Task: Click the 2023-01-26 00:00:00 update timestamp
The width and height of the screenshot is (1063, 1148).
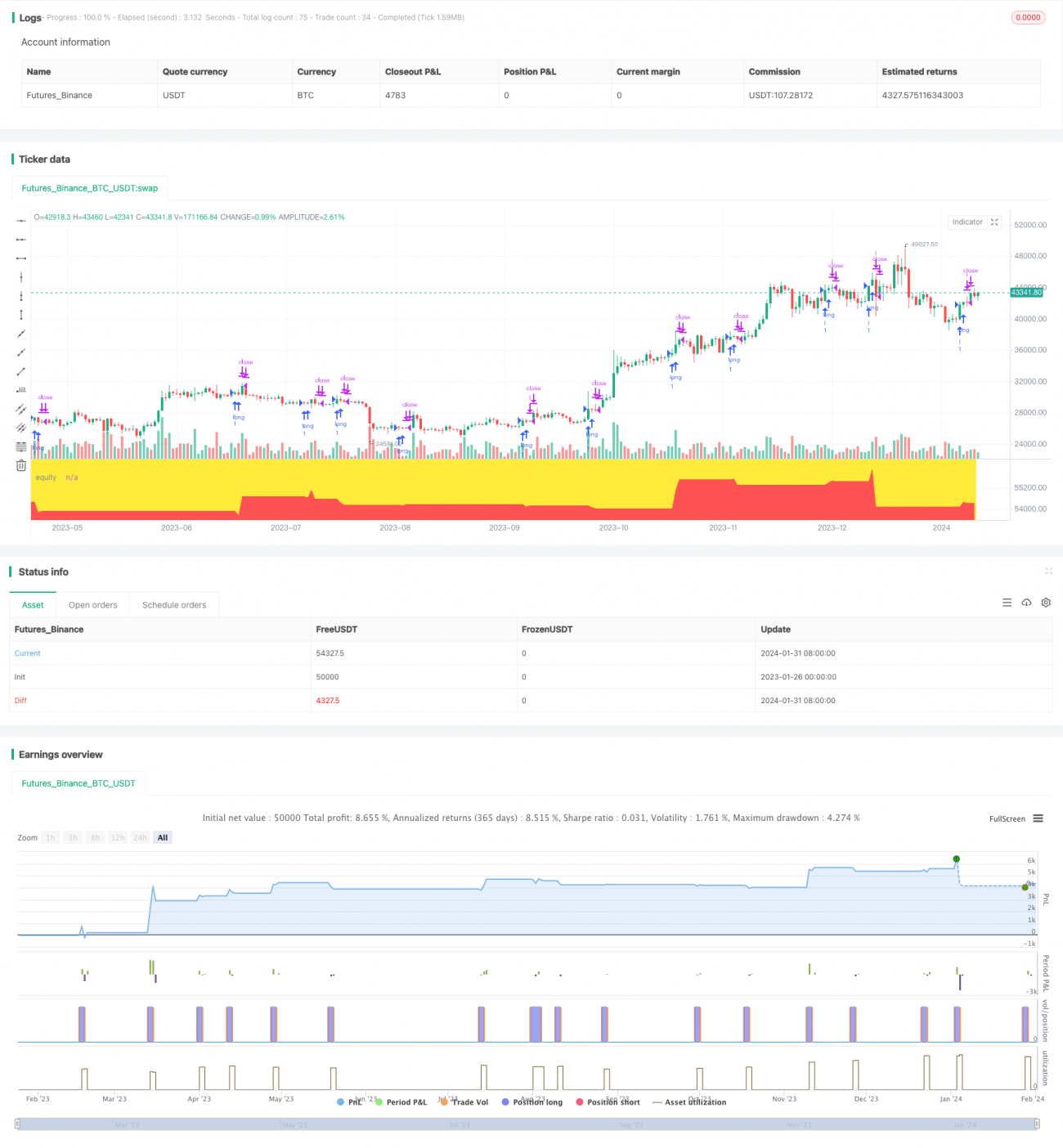Action: point(797,677)
